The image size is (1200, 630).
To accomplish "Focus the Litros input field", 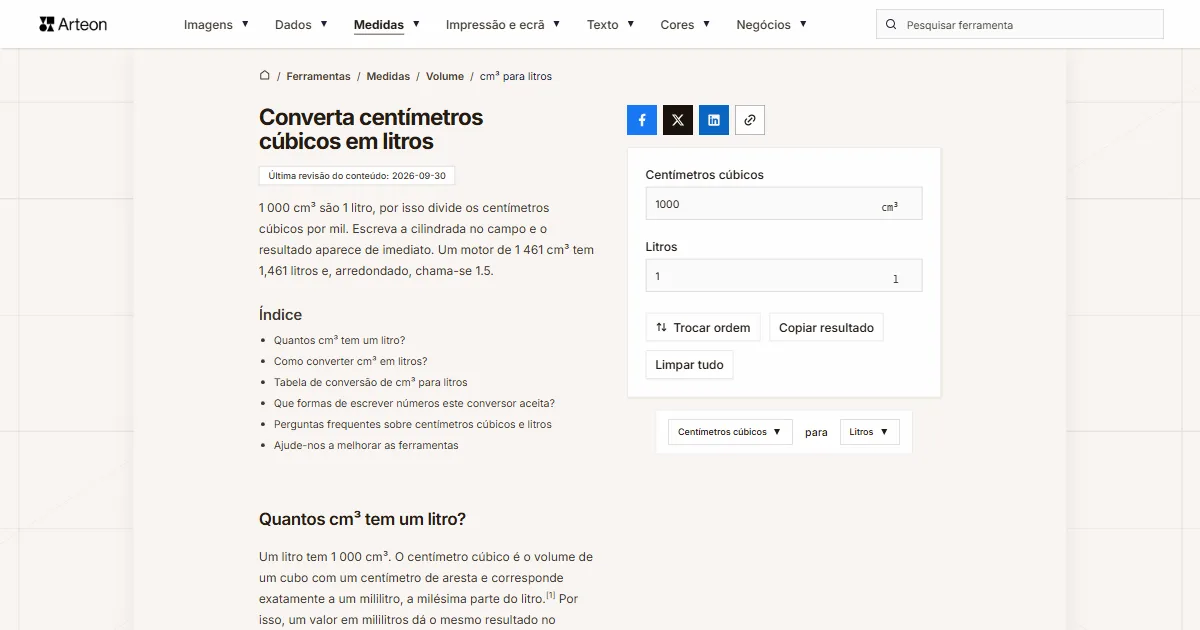I will [x=784, y=276].
